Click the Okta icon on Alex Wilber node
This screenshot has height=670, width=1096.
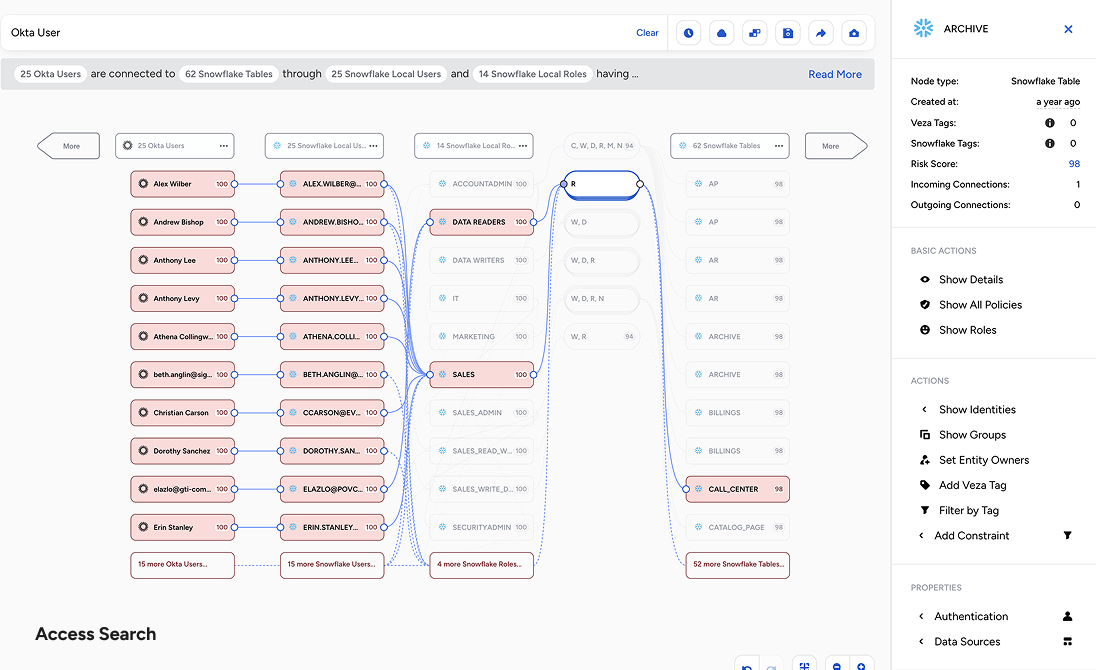143,184
